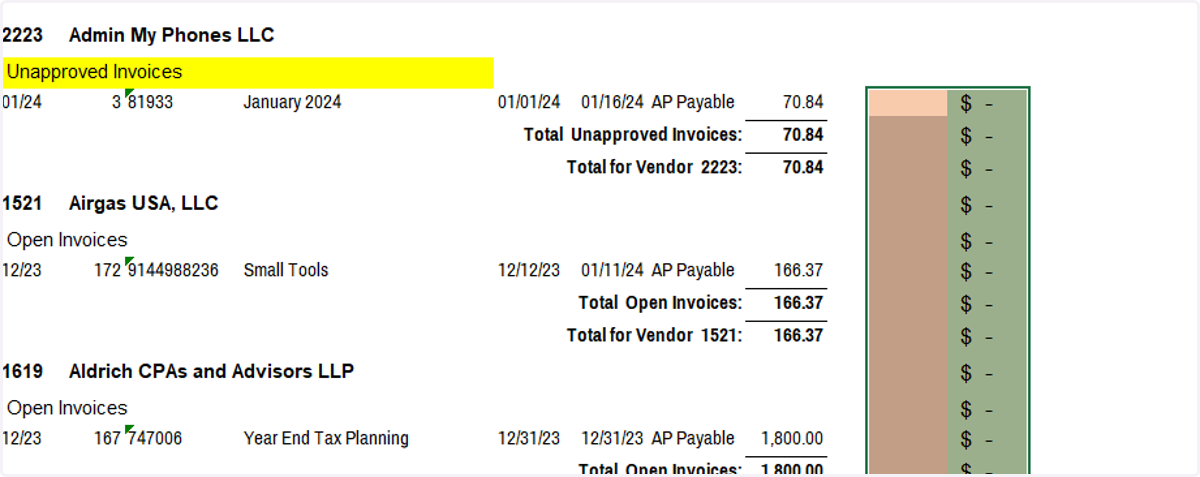This screenshot has height=477, width=1200.
Task: Click green dollar cell in January 2024 row
Action: pos(988,103)
